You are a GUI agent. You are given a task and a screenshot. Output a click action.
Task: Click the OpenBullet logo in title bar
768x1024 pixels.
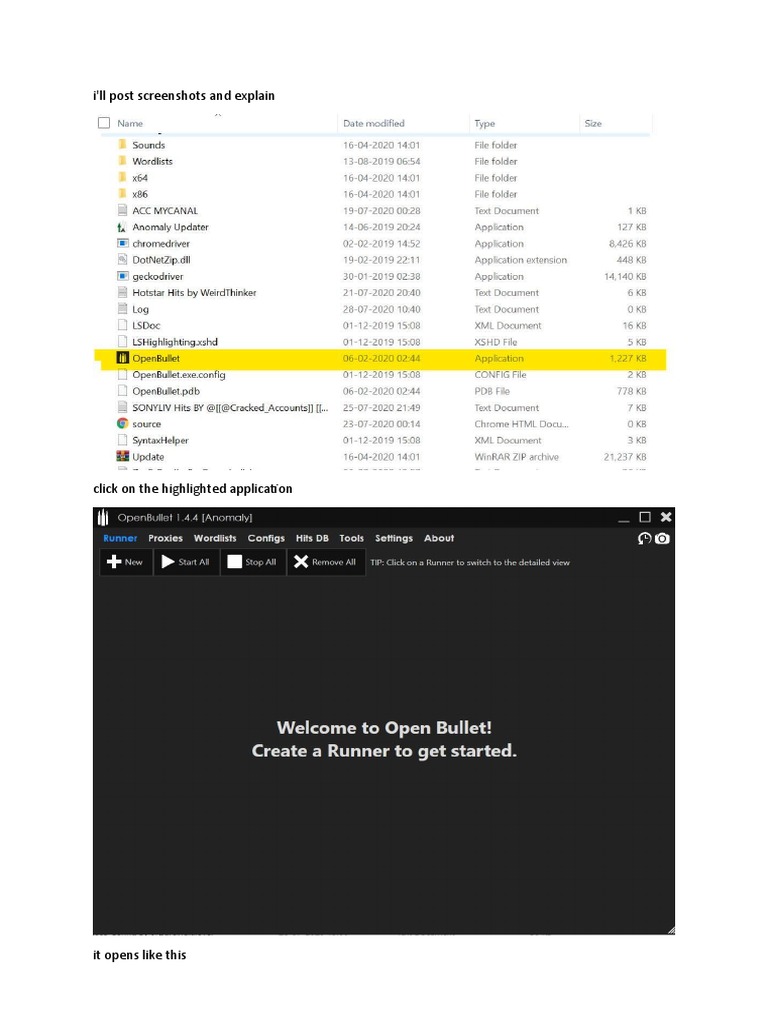tap(103, 518)
